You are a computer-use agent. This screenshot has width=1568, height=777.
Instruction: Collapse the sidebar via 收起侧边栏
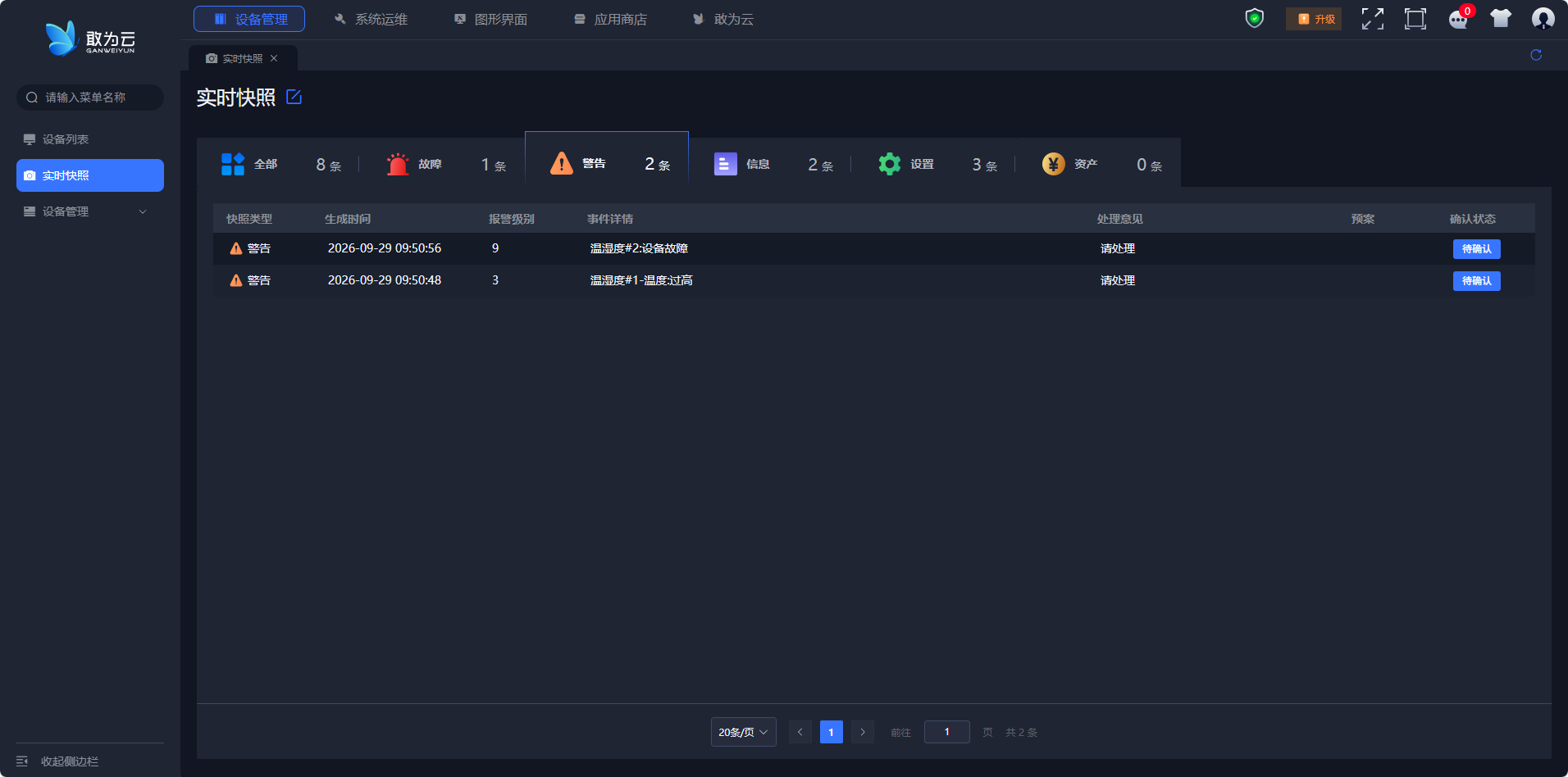[57, 761]
